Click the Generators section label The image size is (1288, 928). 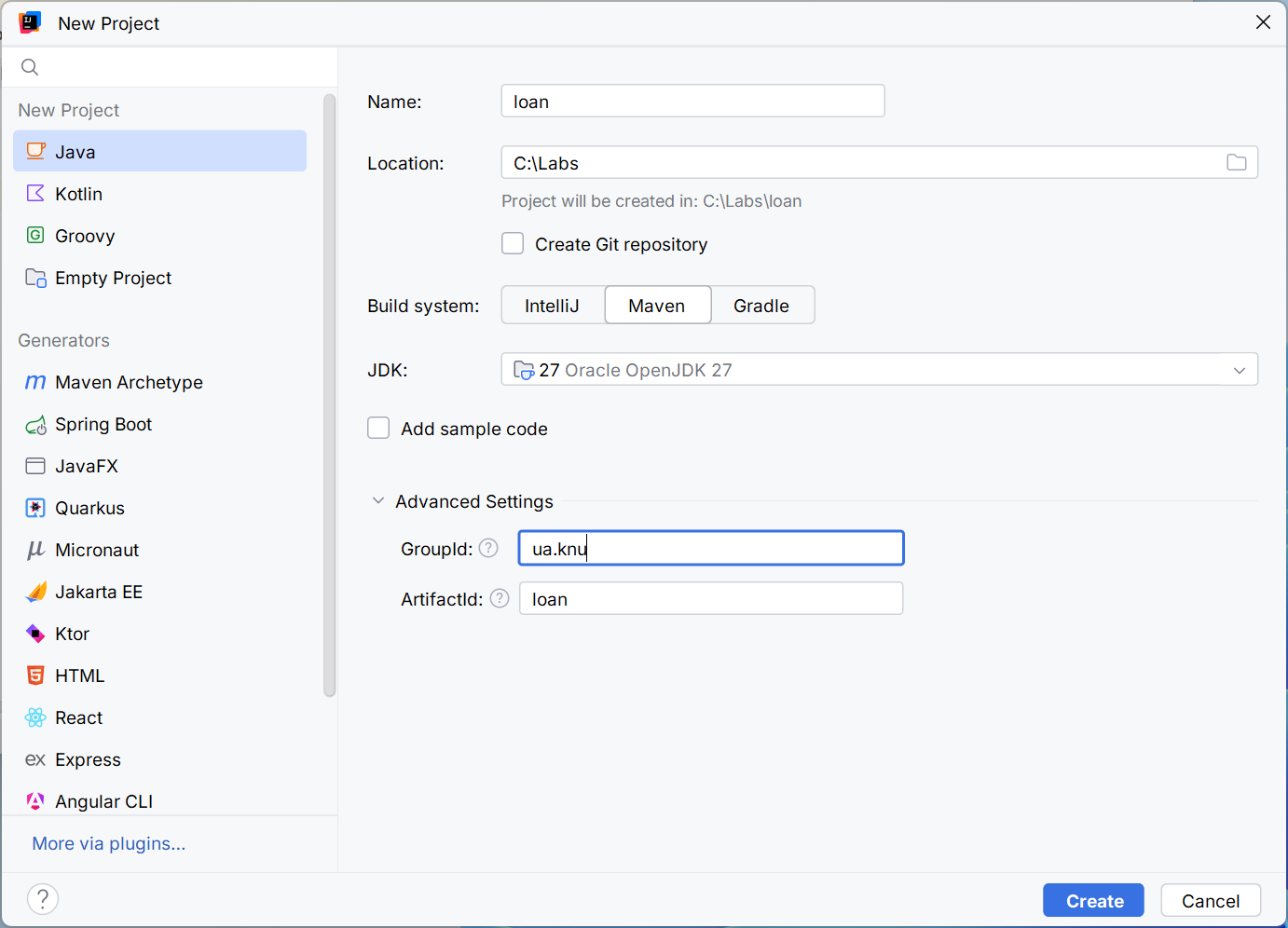pyautogui.click(x=63, y=340)
